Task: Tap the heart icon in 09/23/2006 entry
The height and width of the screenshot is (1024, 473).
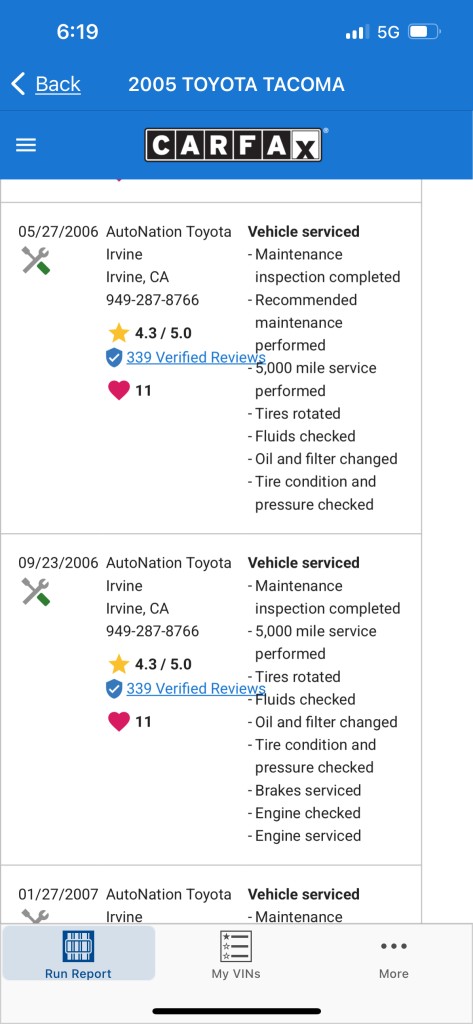Action: pos(119,721)
